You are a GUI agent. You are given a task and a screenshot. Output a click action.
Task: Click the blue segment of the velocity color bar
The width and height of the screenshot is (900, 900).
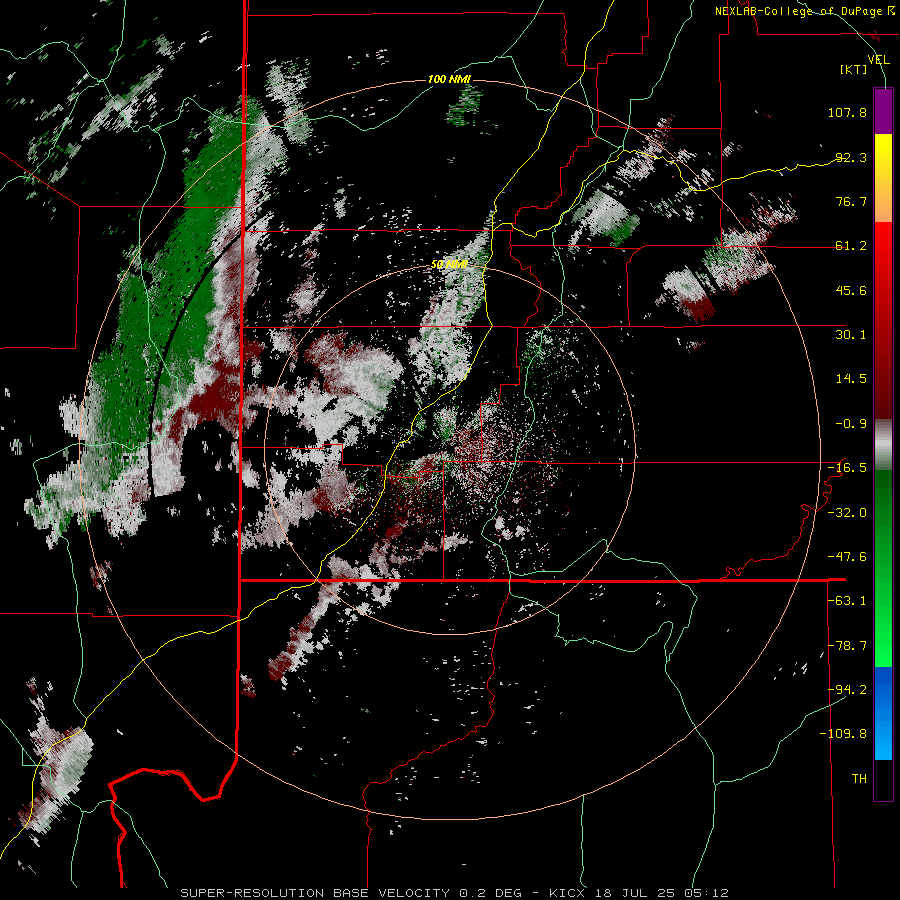click(x=883, y=713)
